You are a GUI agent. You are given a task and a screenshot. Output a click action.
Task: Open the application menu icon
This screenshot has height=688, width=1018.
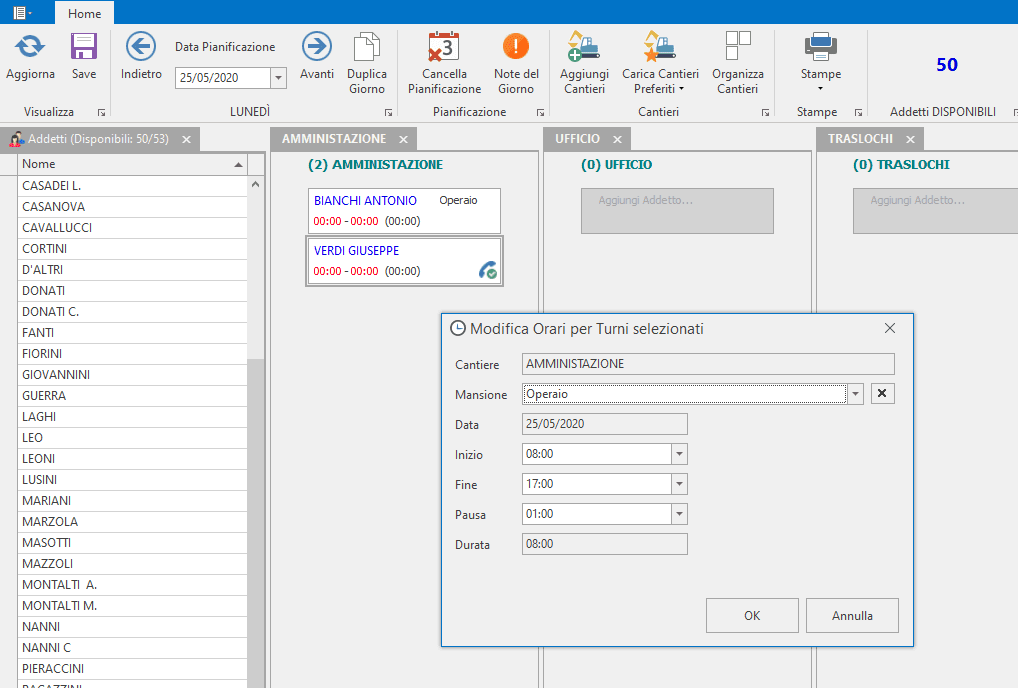pyautogui.click(x=20, y=13)
